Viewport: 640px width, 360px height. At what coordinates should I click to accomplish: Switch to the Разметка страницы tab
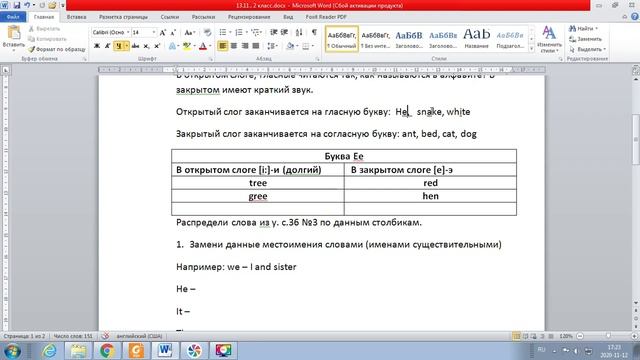(123, 17)
